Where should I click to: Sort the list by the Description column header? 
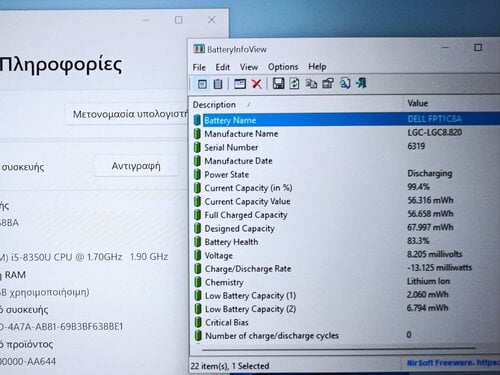point(296,104)
